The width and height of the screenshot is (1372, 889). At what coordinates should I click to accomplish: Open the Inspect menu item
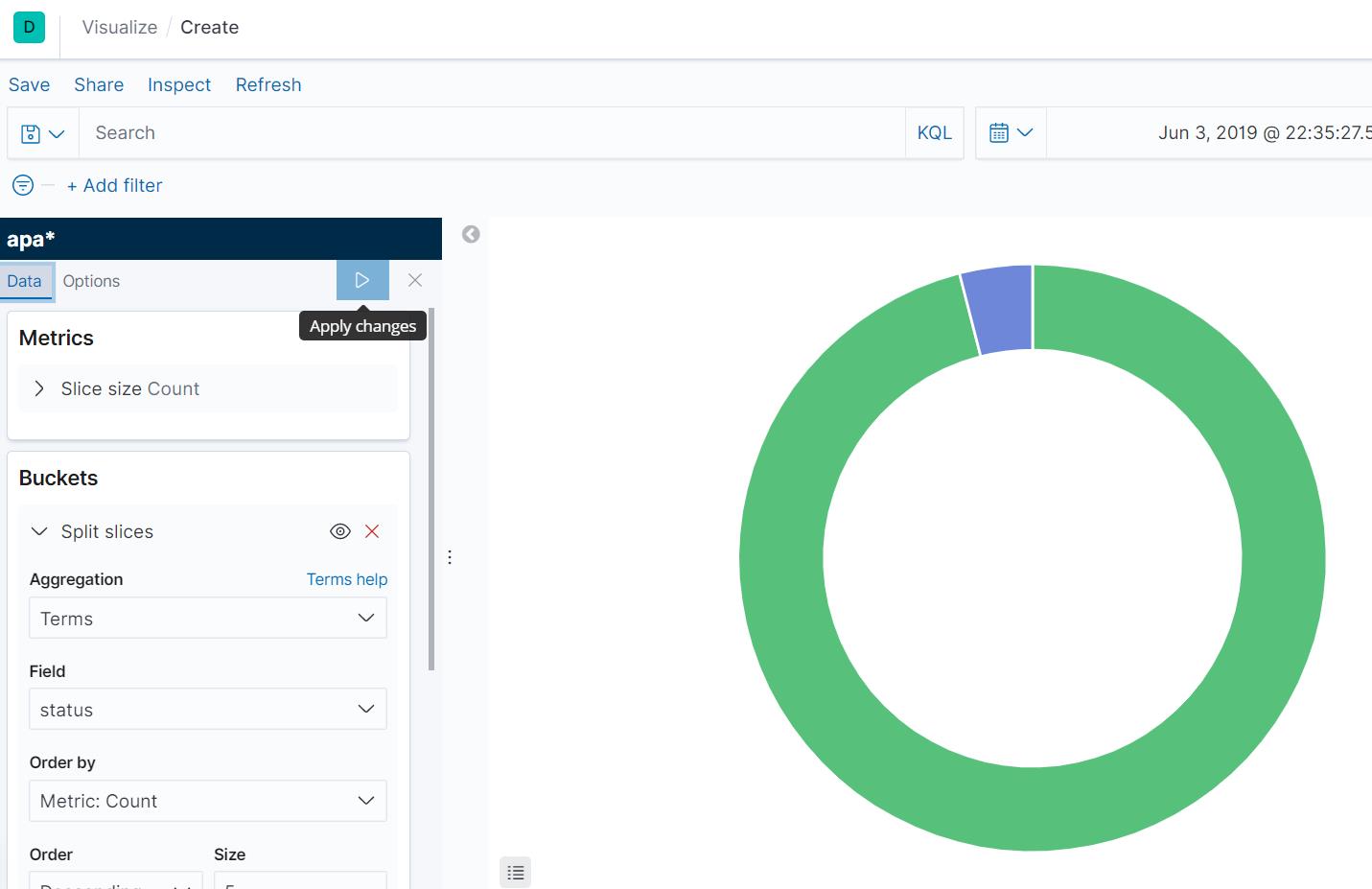179,84
